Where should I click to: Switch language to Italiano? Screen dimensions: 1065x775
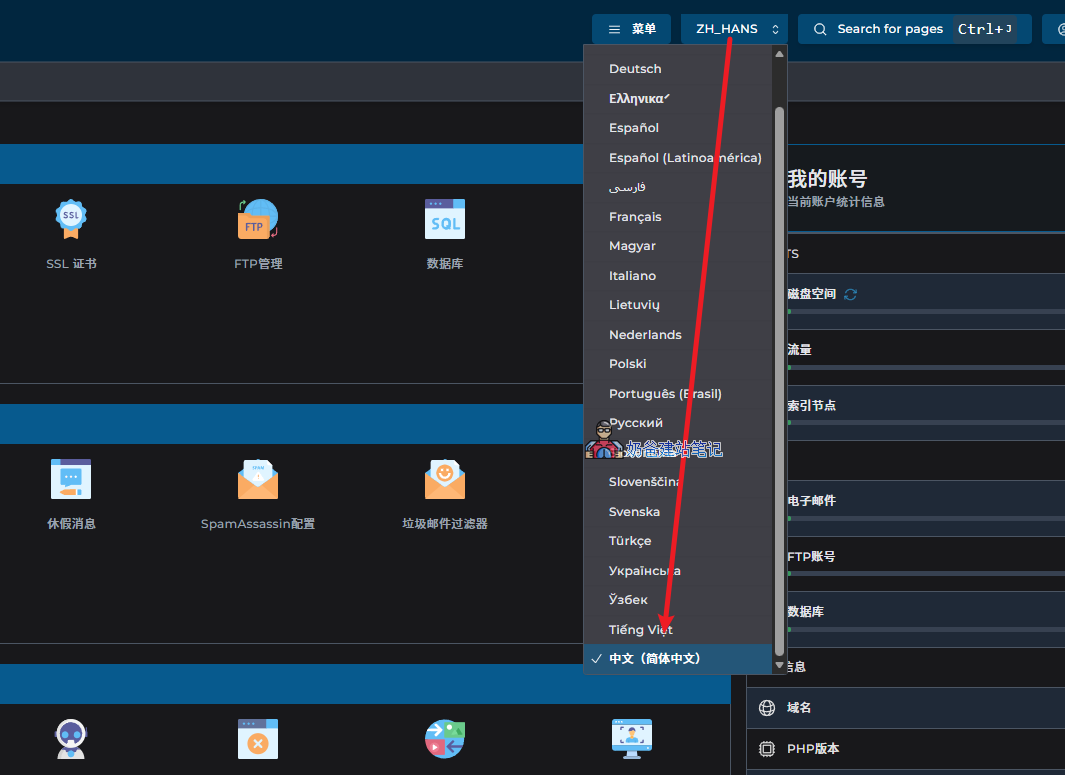pos(632,276)
